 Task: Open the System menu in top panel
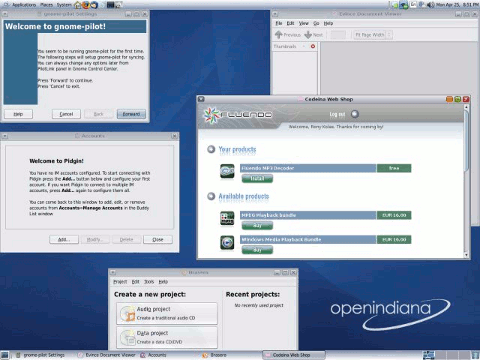coord(64,5)
